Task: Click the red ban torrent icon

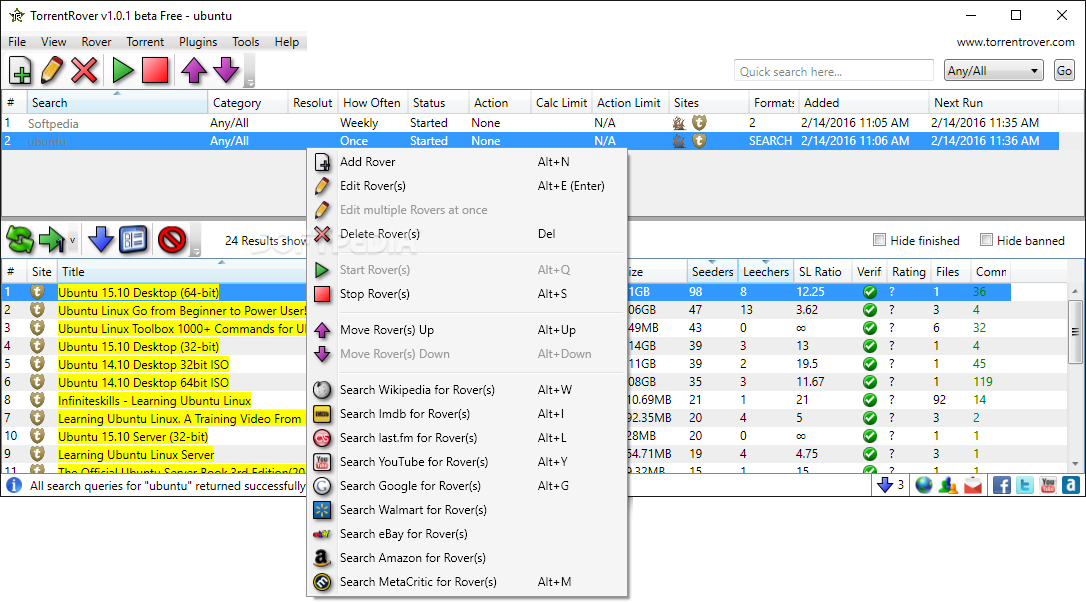Action: click(172, 240)
